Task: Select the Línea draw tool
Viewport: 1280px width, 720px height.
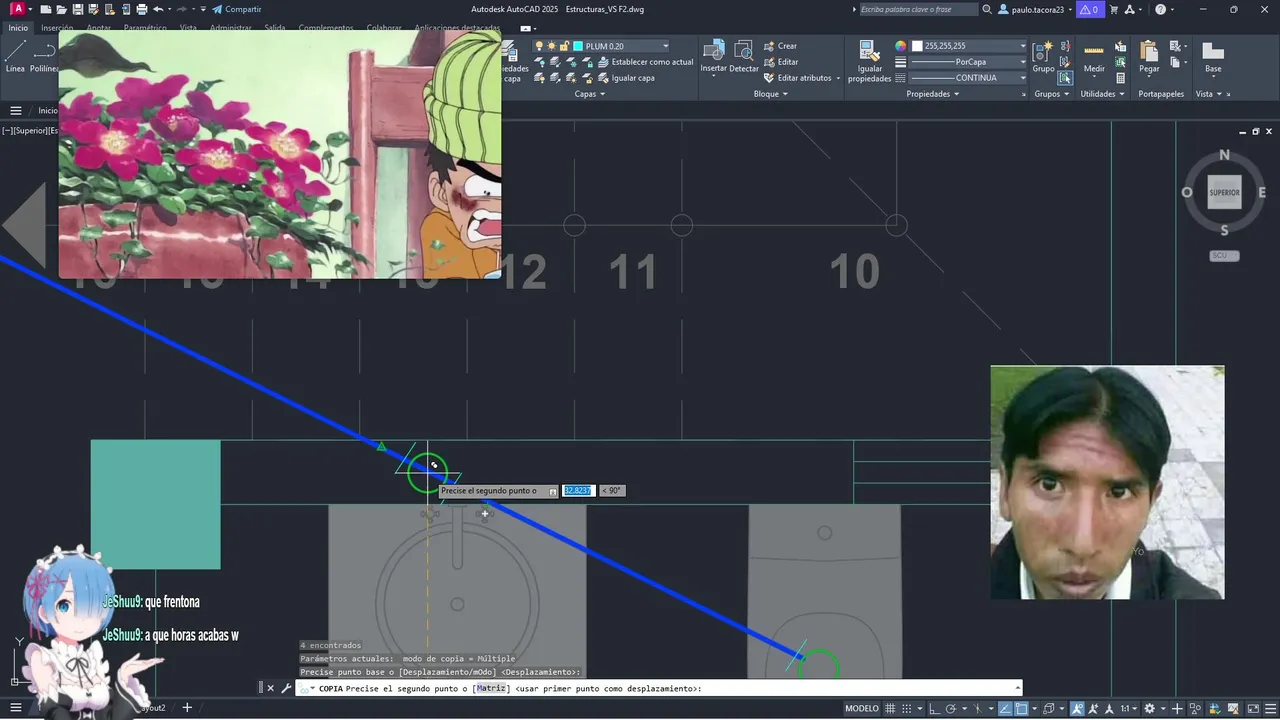Action: click(15, 57)
